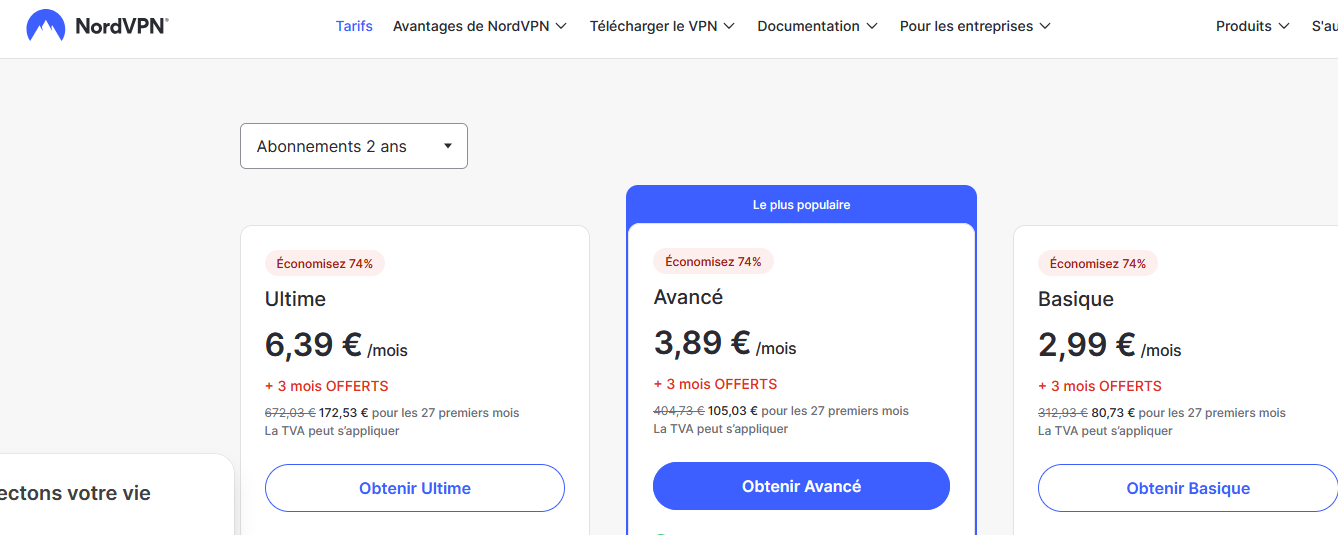The width and height of the screenshot is (1338, 535).
Task: Click the 172,53 € total price text
Action: (x=344, y=412)
